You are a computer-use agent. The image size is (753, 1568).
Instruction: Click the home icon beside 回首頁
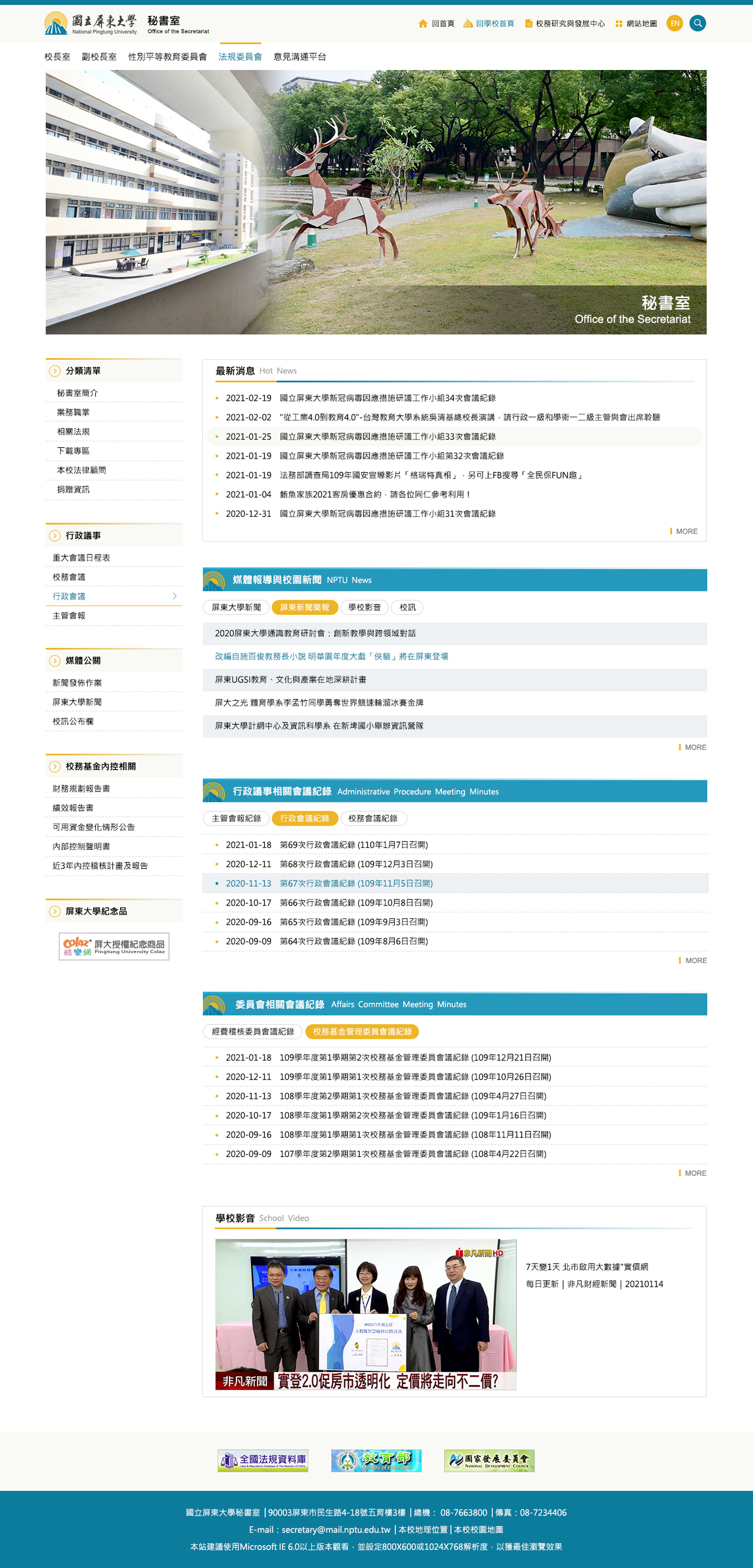click(423, 24)
